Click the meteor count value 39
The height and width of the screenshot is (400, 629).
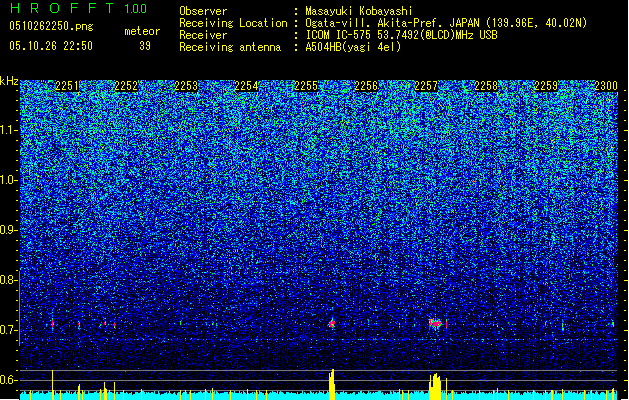pyautogui.click(x=145, y=46)
